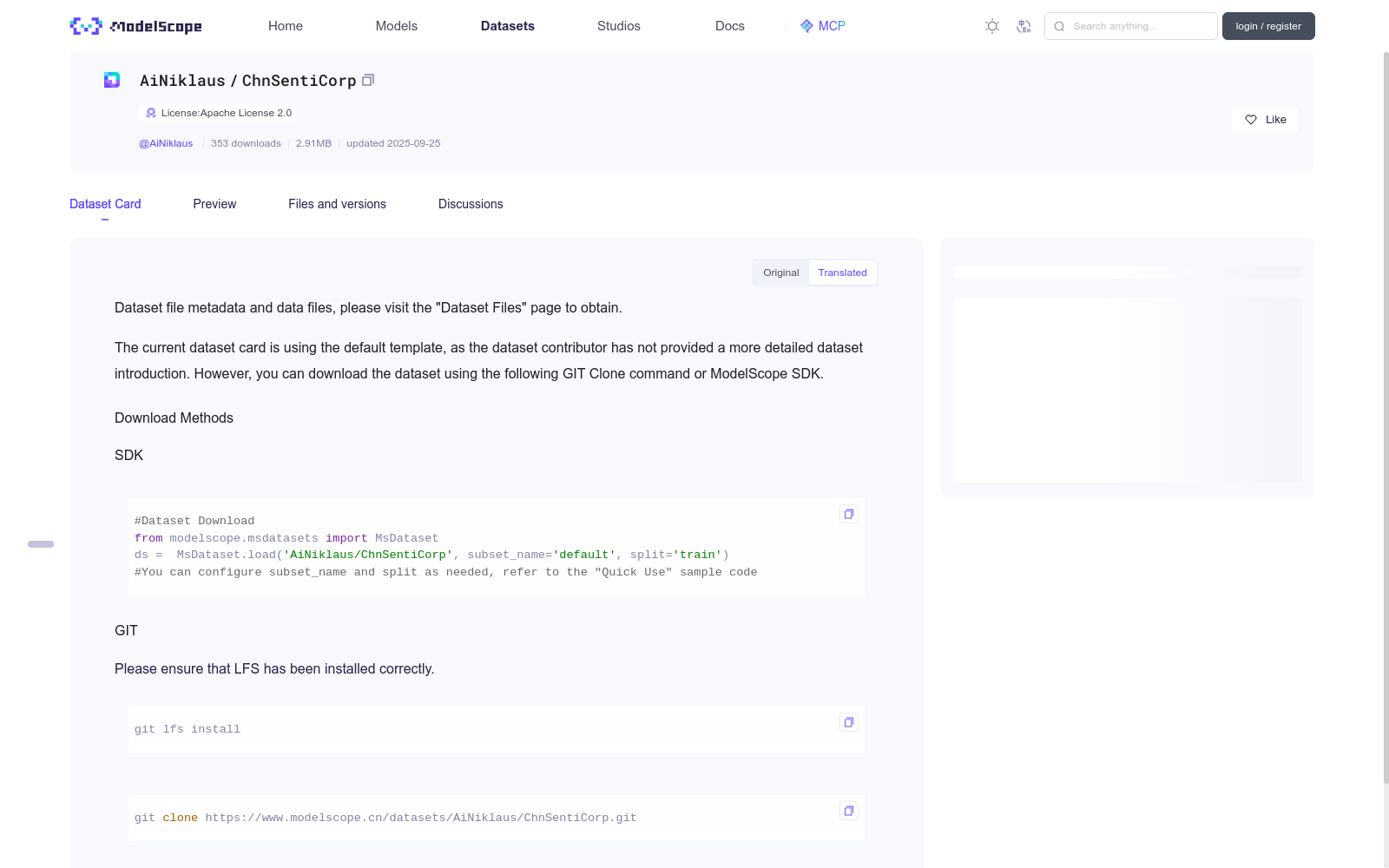Switch site language with translate icon
The image size is (1389, 868).
click(x=1024, y=26)
